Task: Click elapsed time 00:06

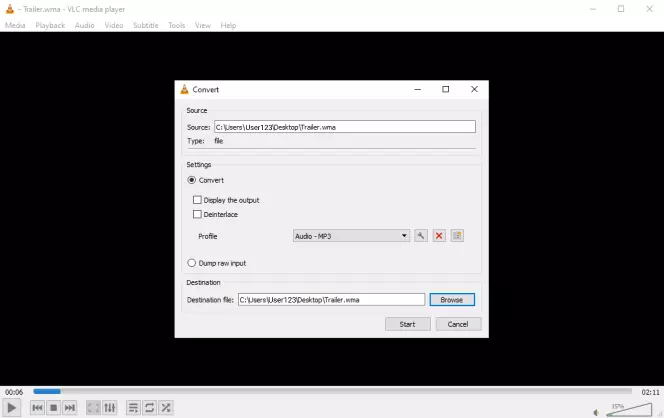Action: click(x=14, y=392)
